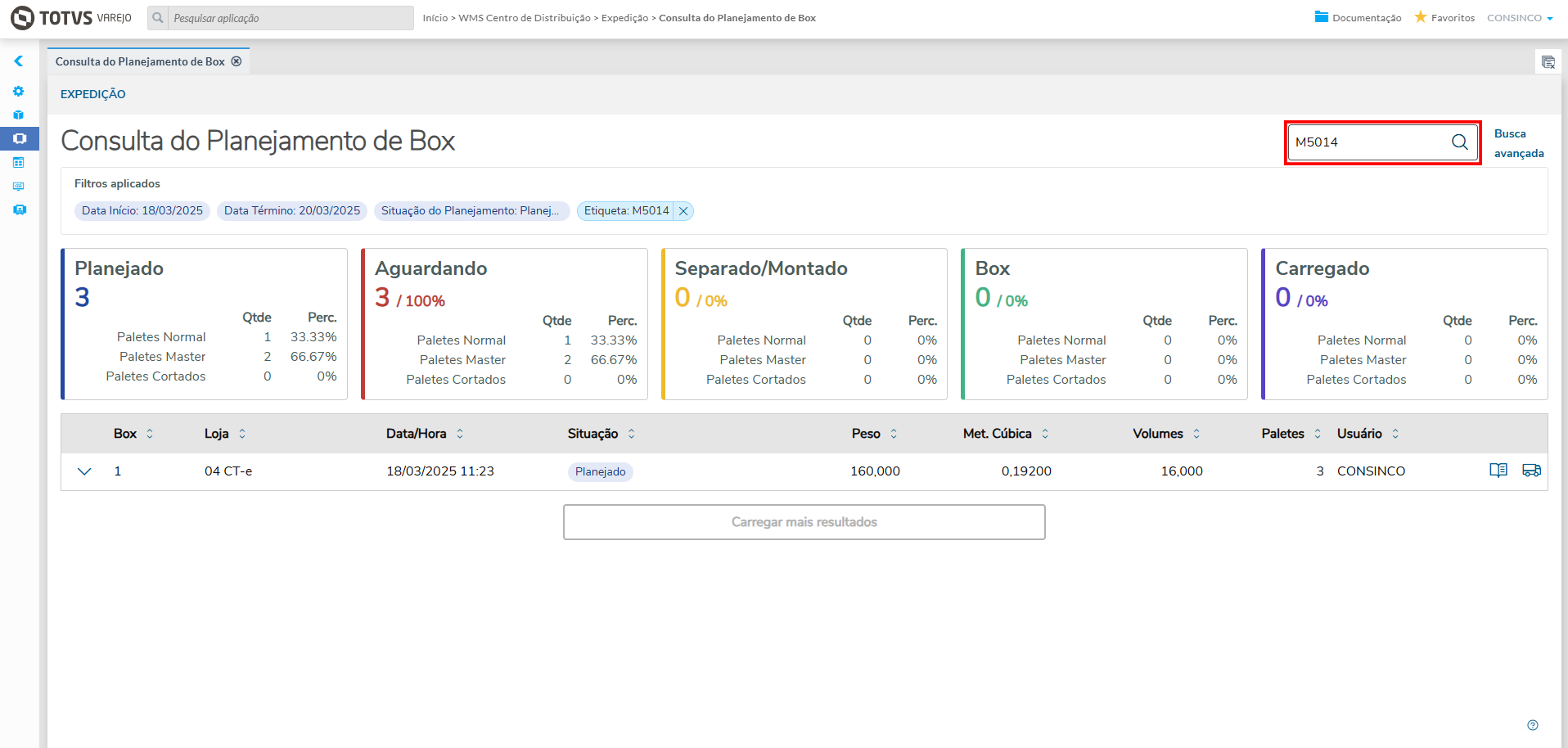Open the help question mark icon
Screen dimensions: 1568x748
click(1533, 725)
